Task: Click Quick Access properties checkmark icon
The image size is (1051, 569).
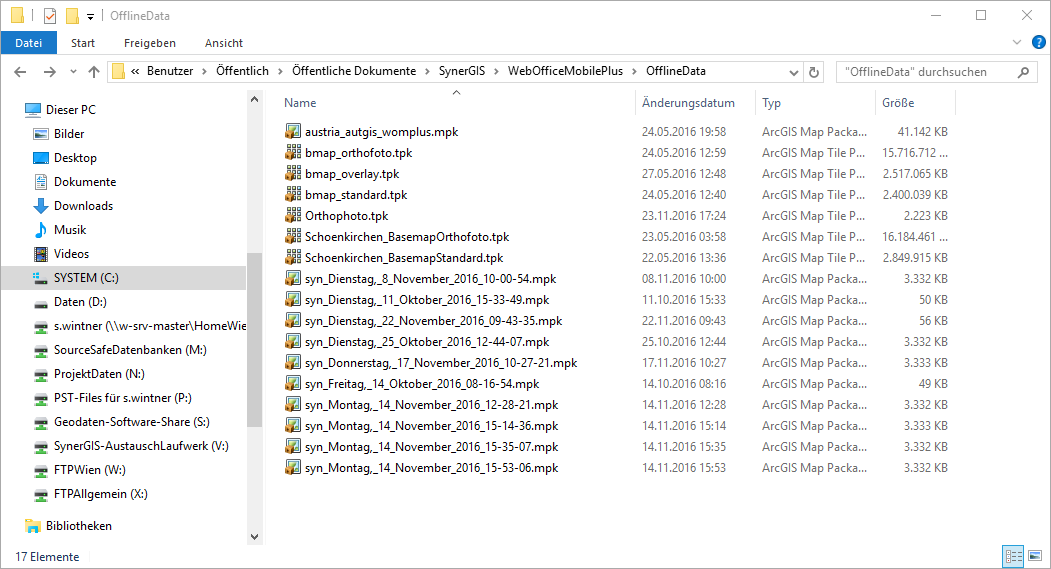Action: 50,15
